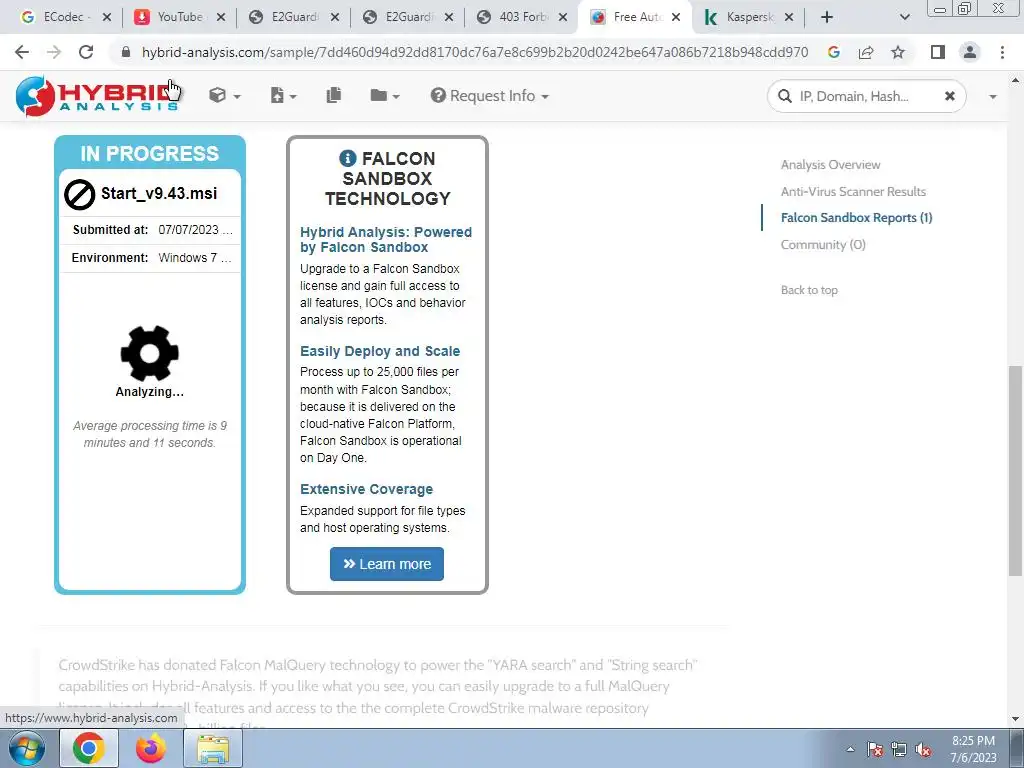1024x768 pixels.
Task: Click the muted volume tray icon
Action: [x=923, y=750]
